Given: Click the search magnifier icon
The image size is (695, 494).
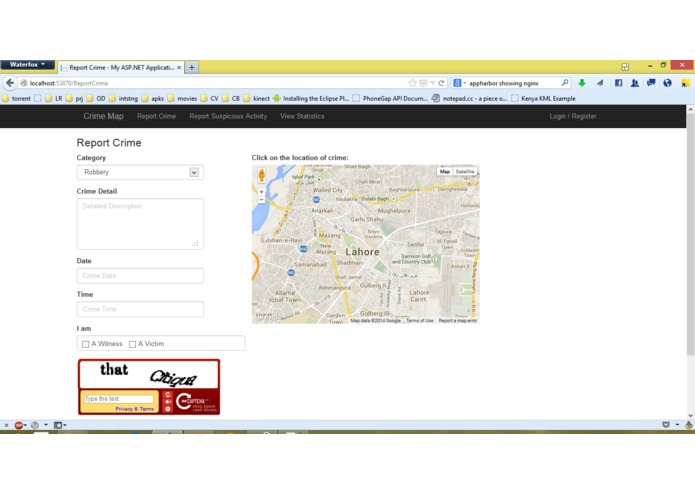Looking at the screenshot, I should click(565, 83).
